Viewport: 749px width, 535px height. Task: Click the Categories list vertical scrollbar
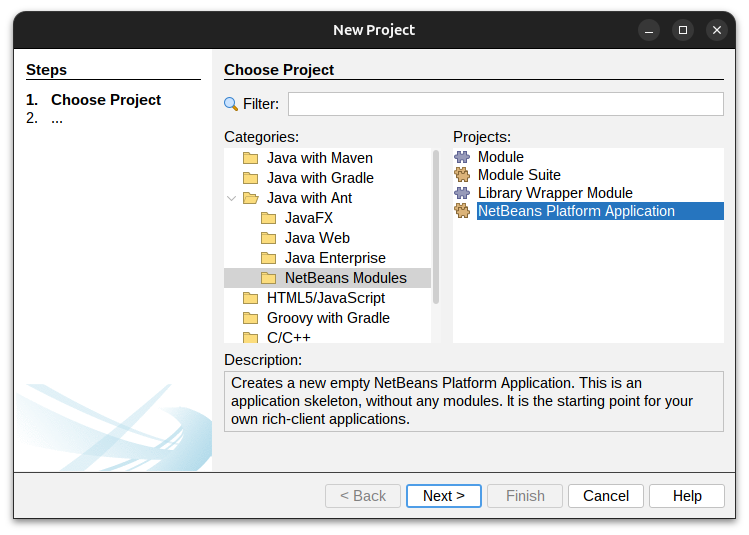click(x=435, y=226)
